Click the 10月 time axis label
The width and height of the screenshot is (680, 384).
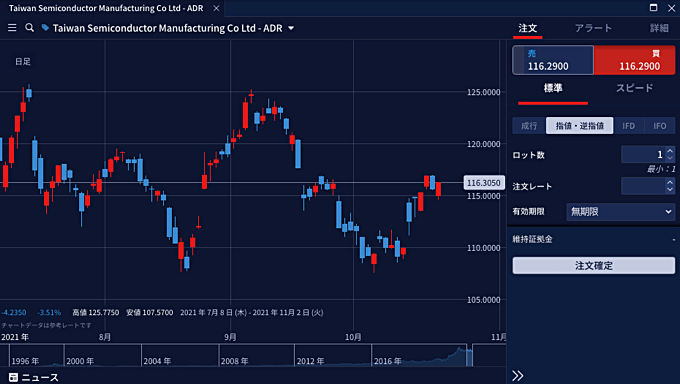click(x=353, y=337)
